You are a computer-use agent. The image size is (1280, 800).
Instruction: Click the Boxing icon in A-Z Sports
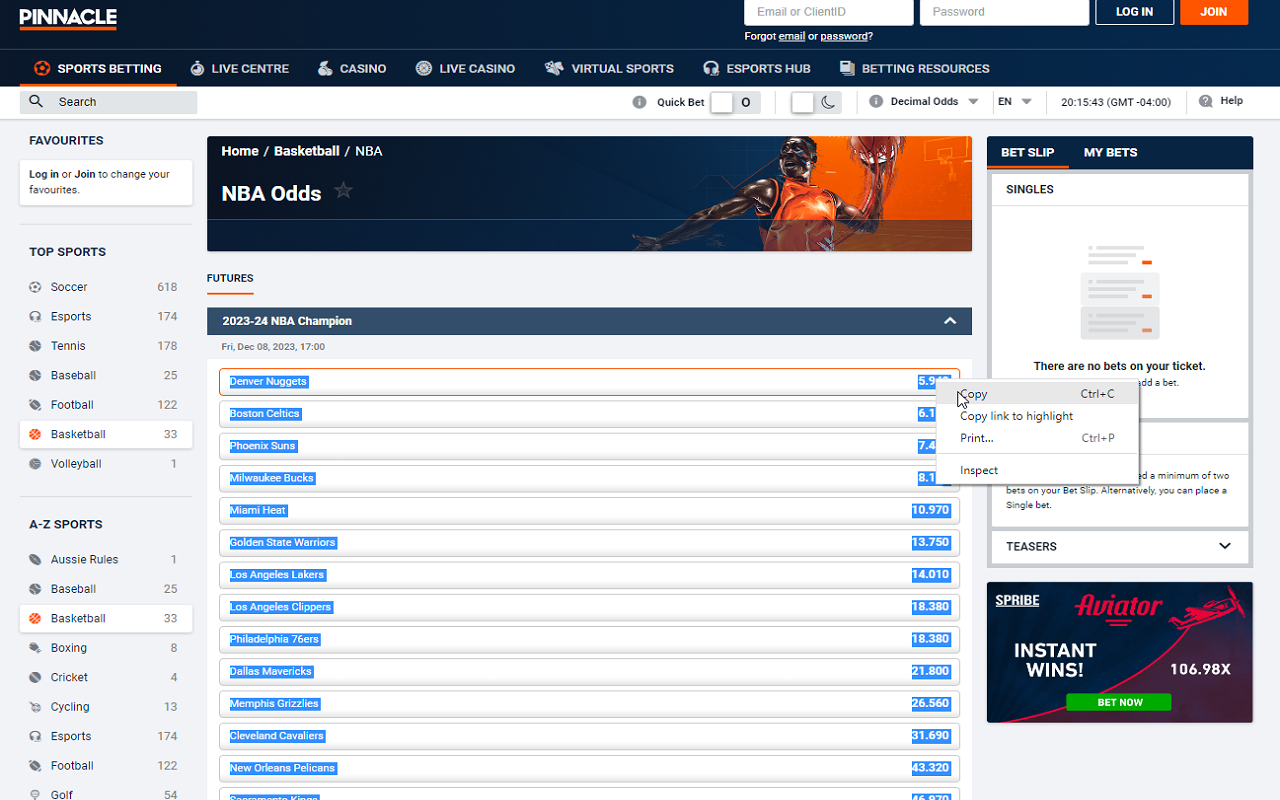pos(36,648)
